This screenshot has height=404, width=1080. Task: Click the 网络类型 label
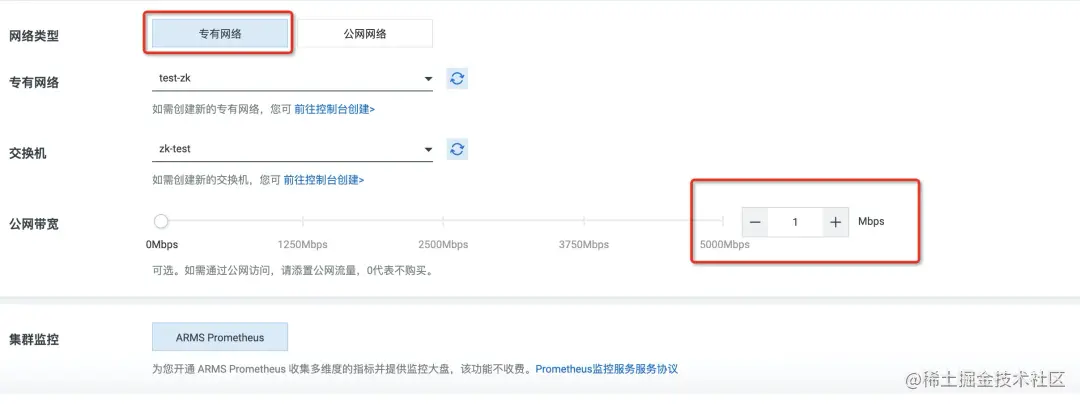coord(34,36)
